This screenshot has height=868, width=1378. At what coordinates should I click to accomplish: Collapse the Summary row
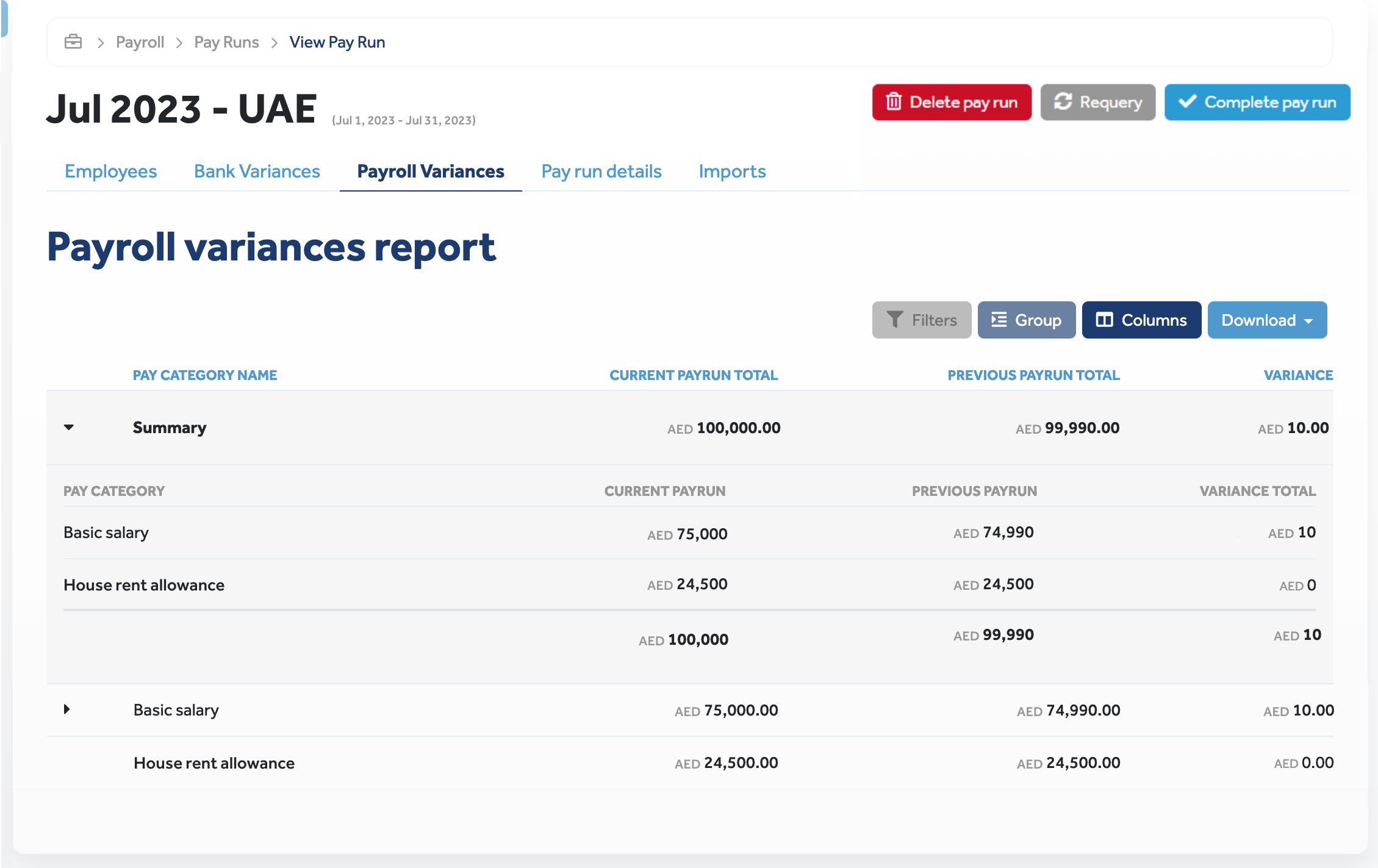point(69,428)
